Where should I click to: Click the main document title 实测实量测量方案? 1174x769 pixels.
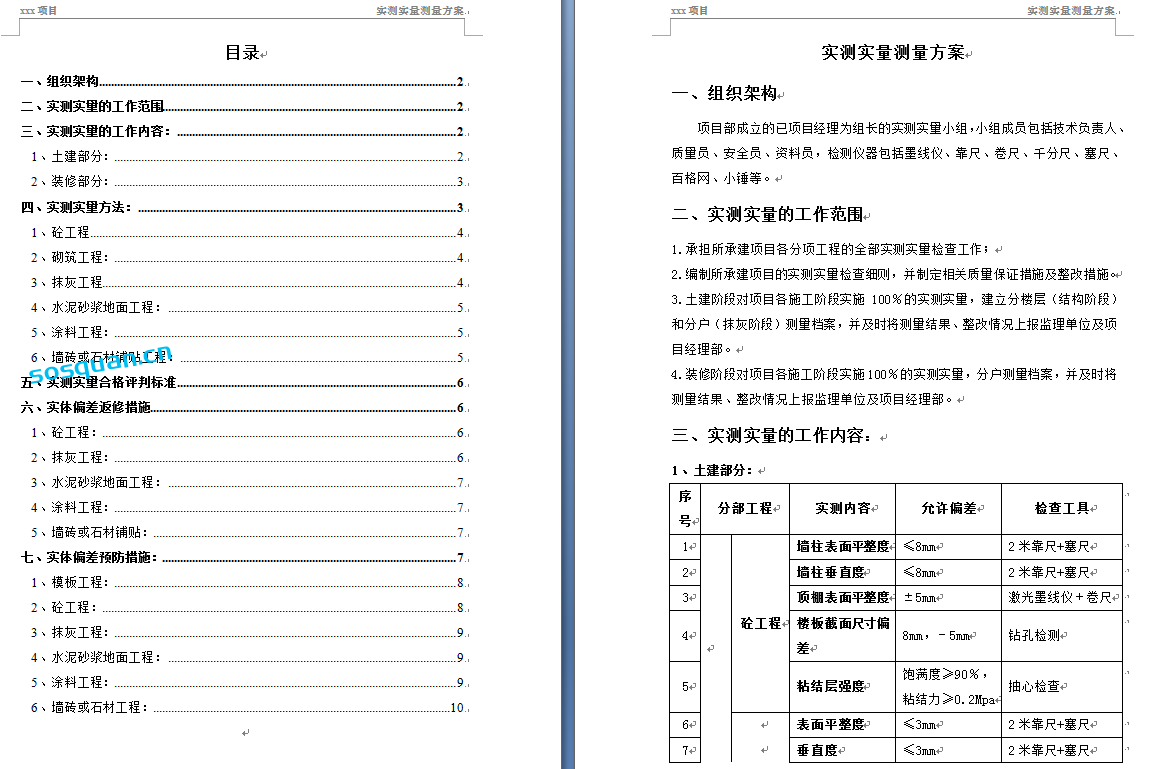coord(892,53)
